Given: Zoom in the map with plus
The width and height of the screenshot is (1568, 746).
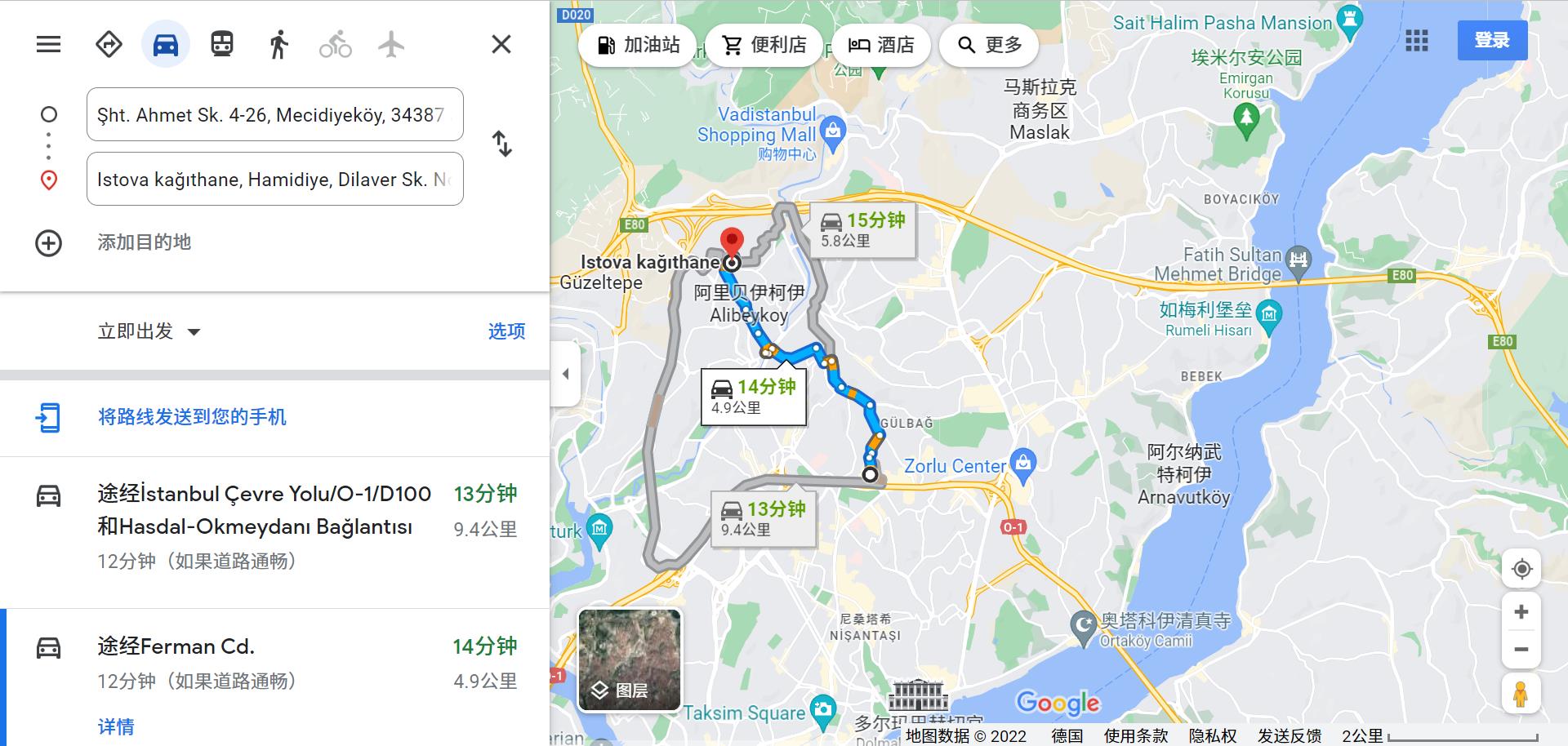Looking at the screenshot, I should 1521,612.
